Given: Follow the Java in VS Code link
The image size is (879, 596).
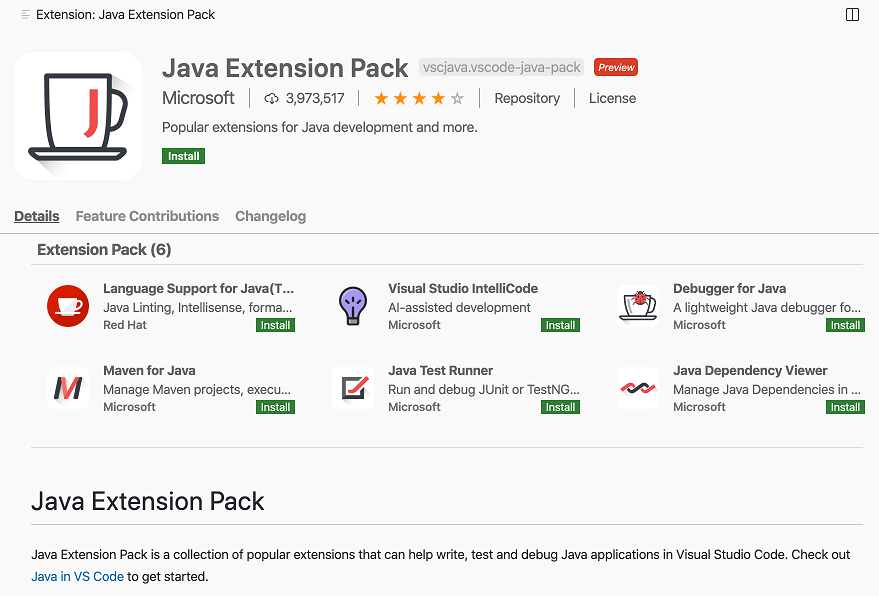Looking at the screenshot, I should [x=77, y=576].
